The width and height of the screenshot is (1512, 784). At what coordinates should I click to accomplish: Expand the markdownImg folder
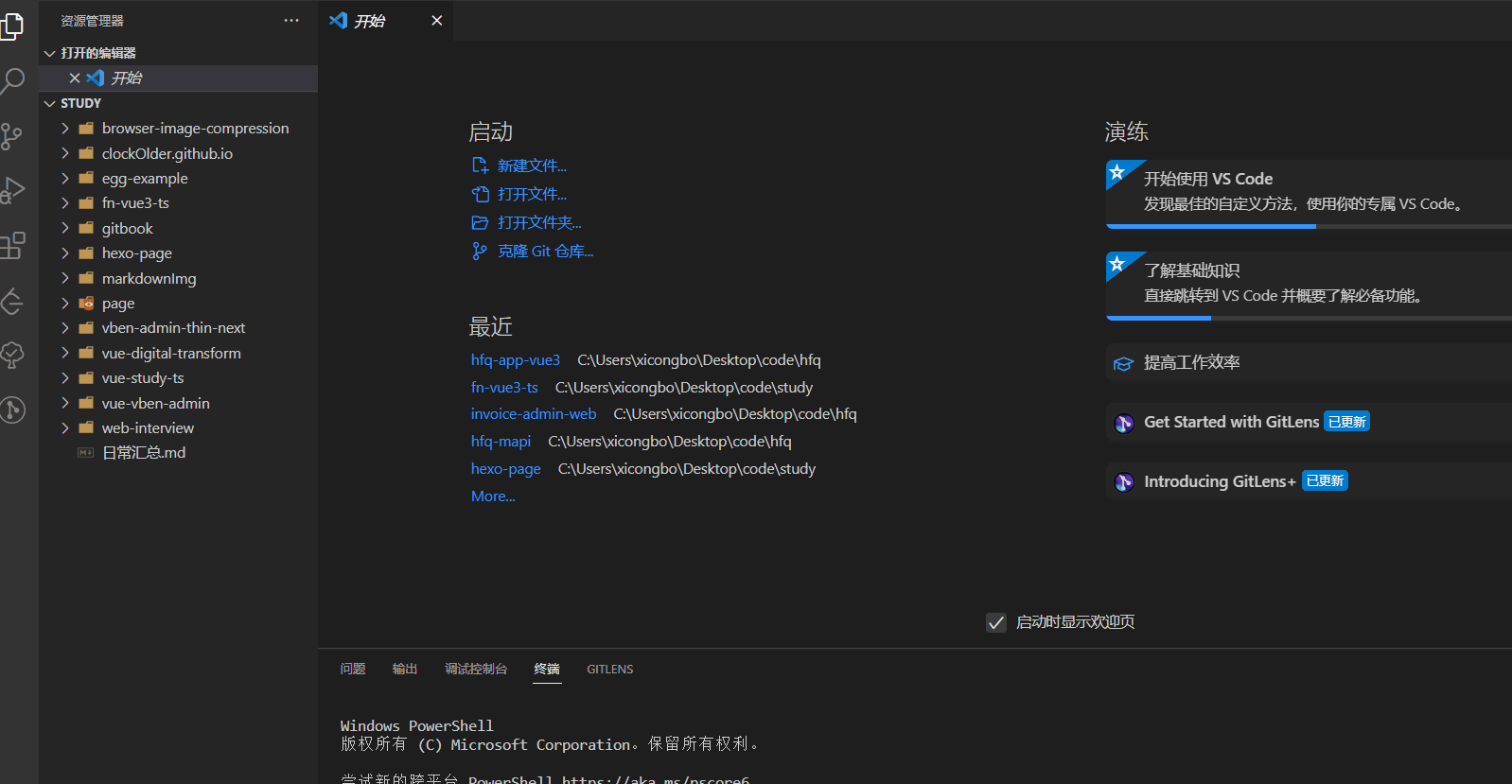(x=65, y=278)
